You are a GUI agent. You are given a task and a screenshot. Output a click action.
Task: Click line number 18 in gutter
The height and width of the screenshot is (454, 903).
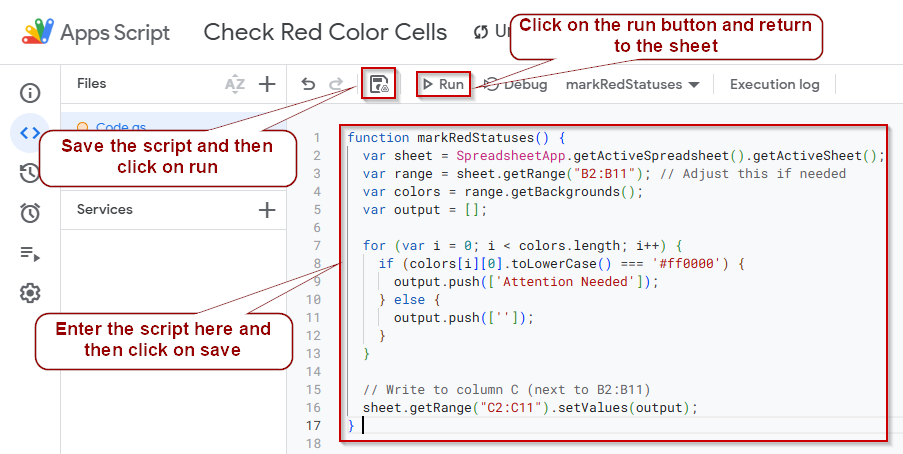(314, 444)
